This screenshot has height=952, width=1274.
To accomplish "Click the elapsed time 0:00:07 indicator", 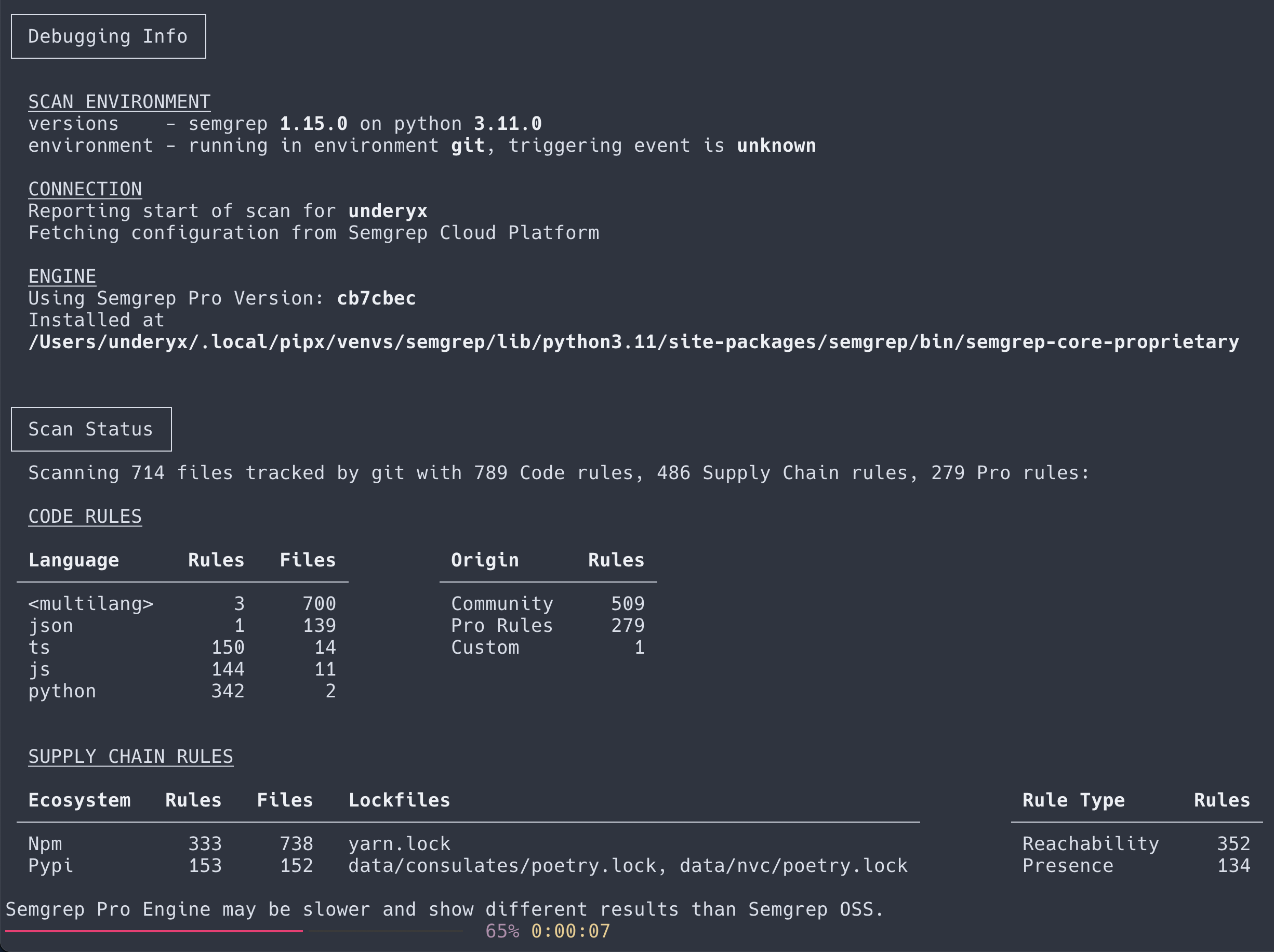I will 571,931.
